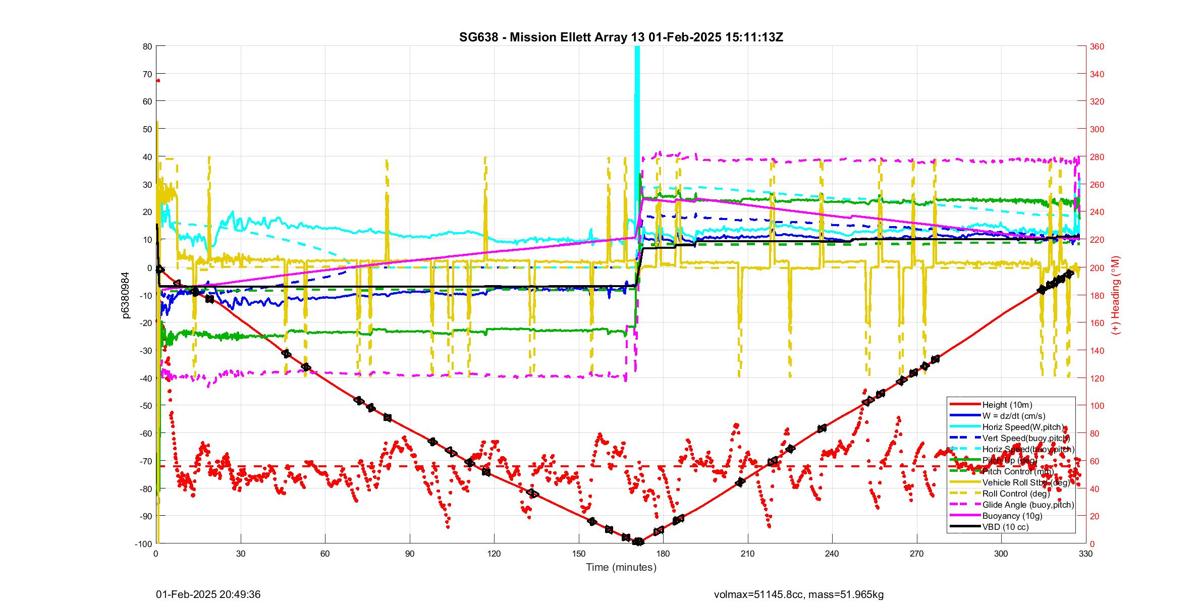Click left y-axis tick label 50
This screenshot has height=611, width=1200.
146,129
